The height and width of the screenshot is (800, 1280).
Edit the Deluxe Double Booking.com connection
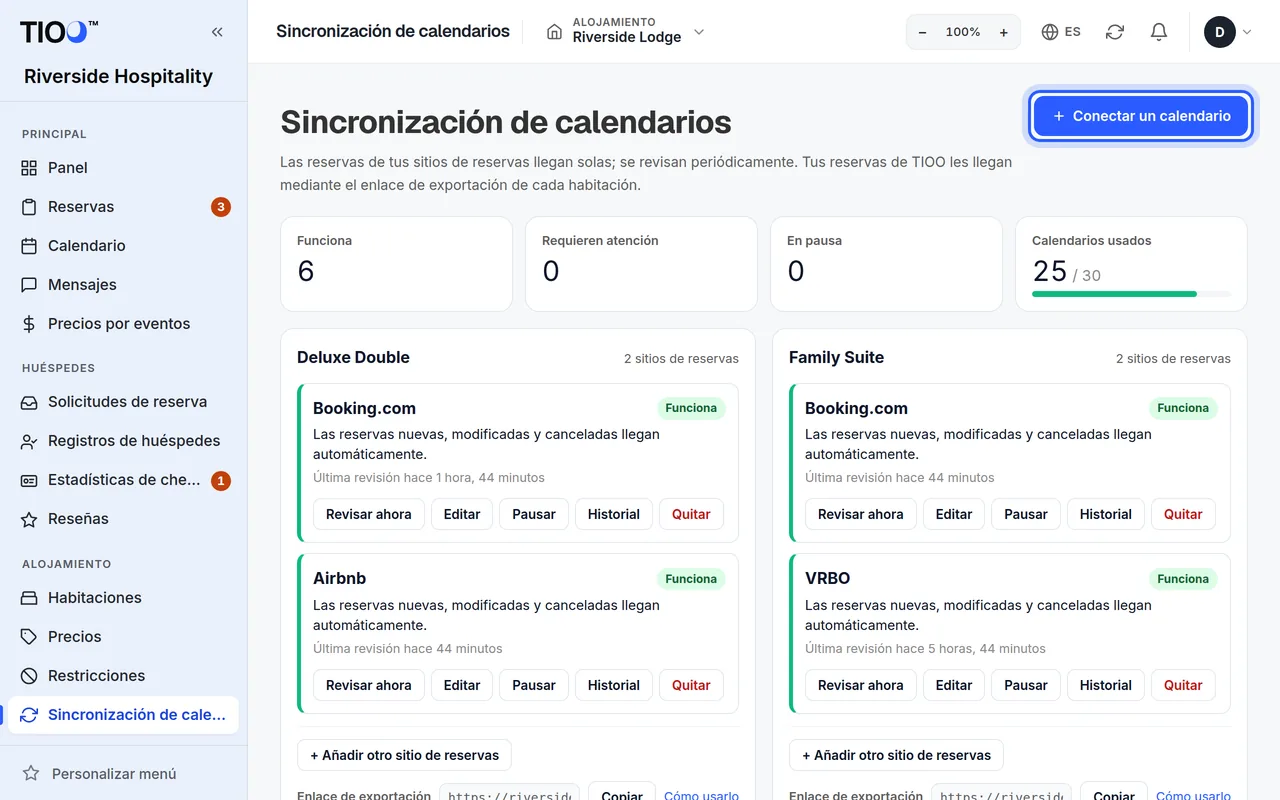pos(462,514)
